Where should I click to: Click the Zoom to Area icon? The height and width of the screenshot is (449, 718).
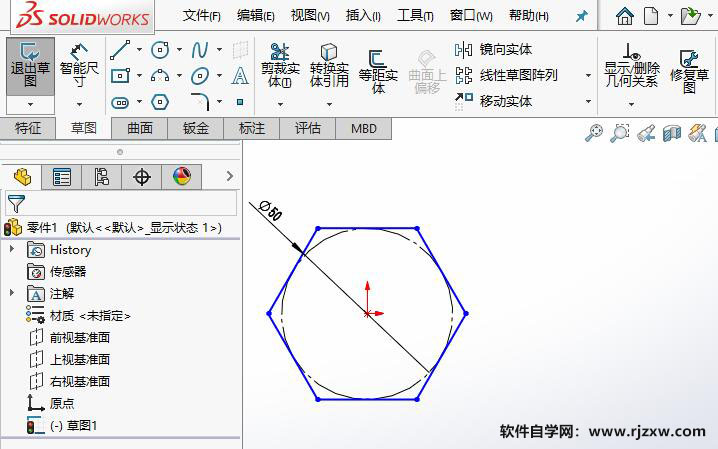click(620, 133)
